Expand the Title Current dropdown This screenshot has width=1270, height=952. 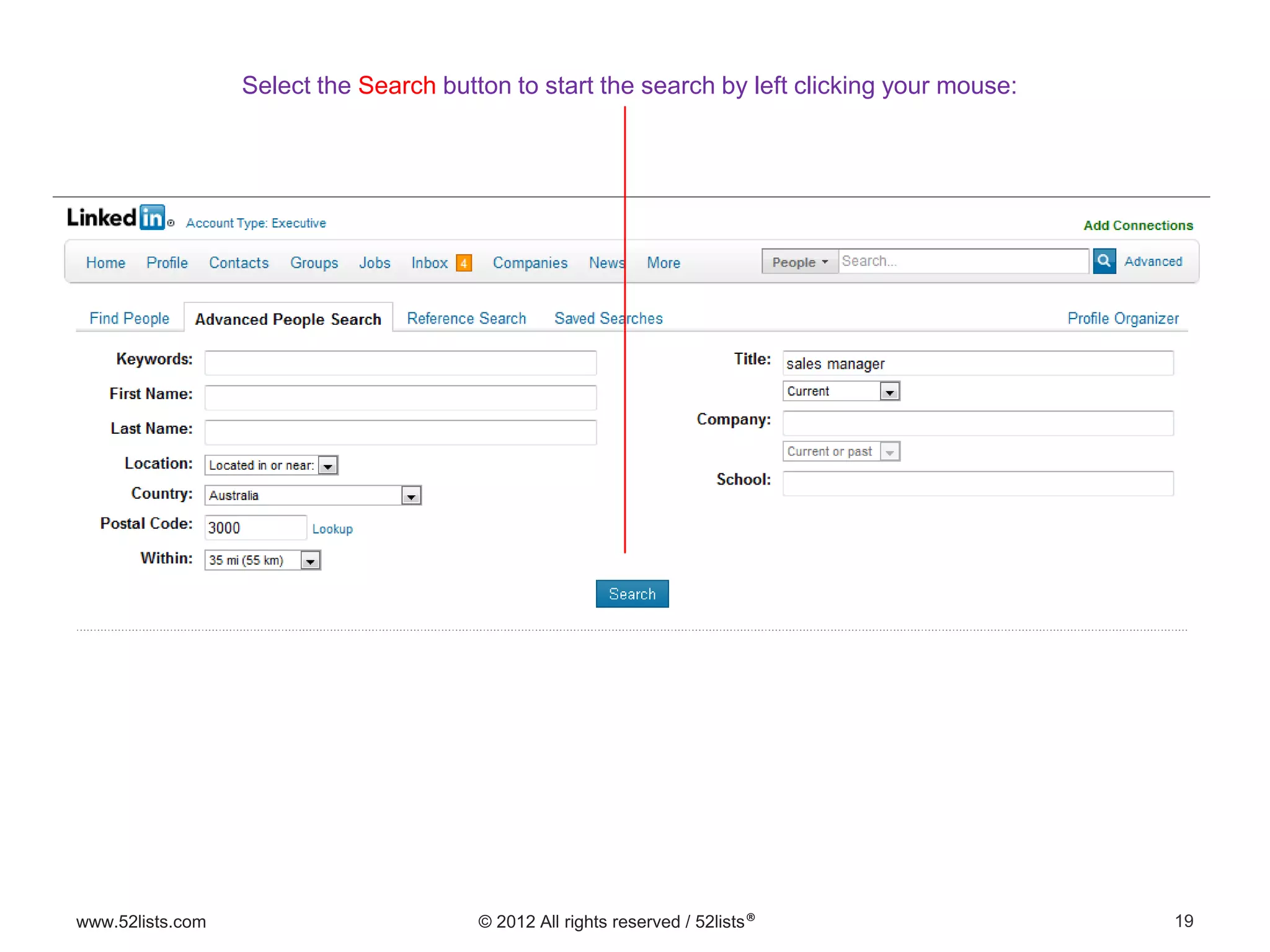tap(889, 392)
